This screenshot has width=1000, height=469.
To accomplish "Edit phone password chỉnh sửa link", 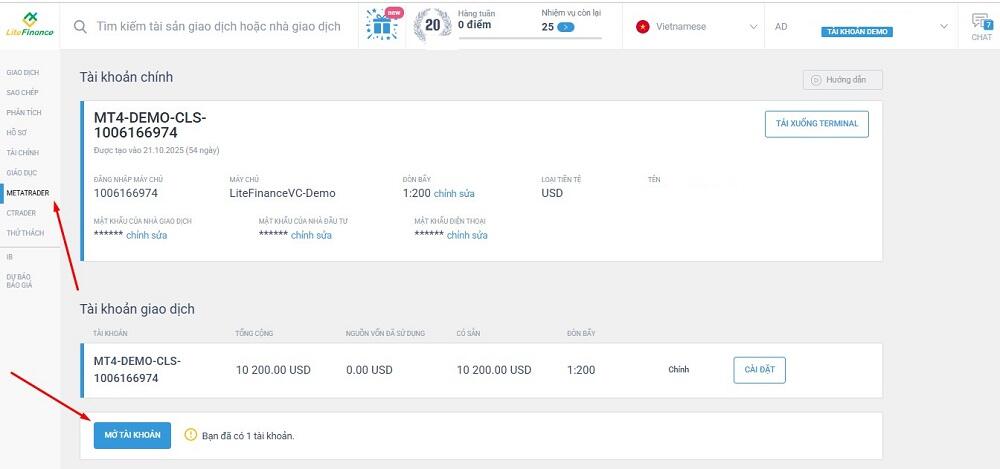I will [467, 235].
